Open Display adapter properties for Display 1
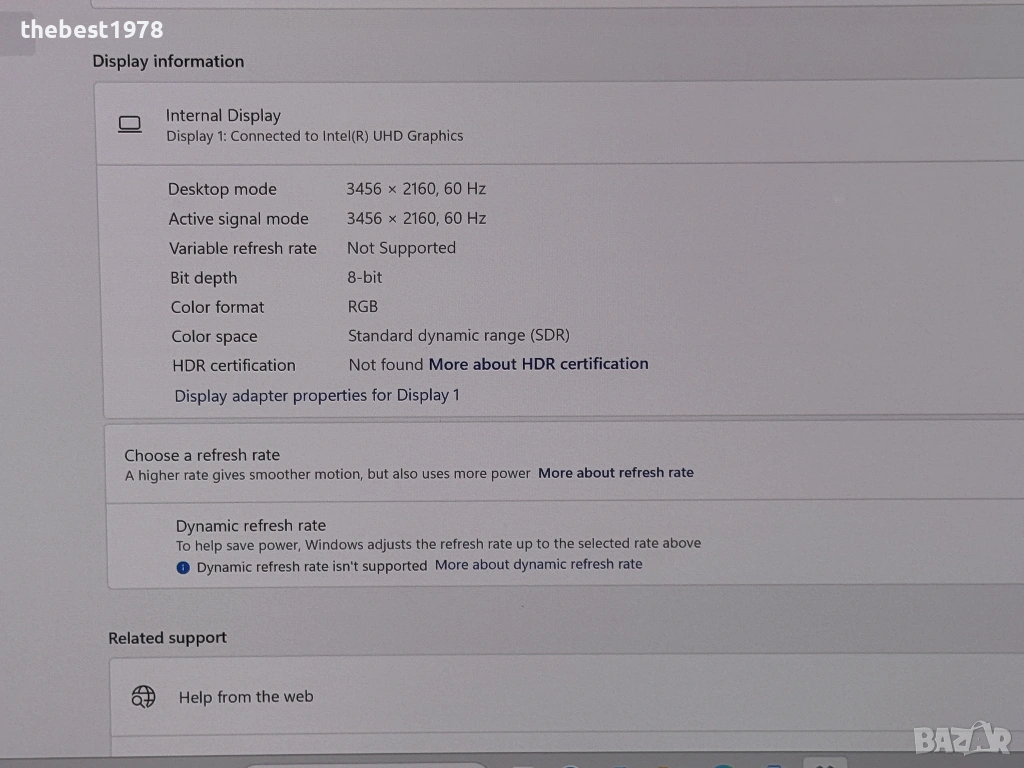The image size is (1024, 768). pos(317,395)
